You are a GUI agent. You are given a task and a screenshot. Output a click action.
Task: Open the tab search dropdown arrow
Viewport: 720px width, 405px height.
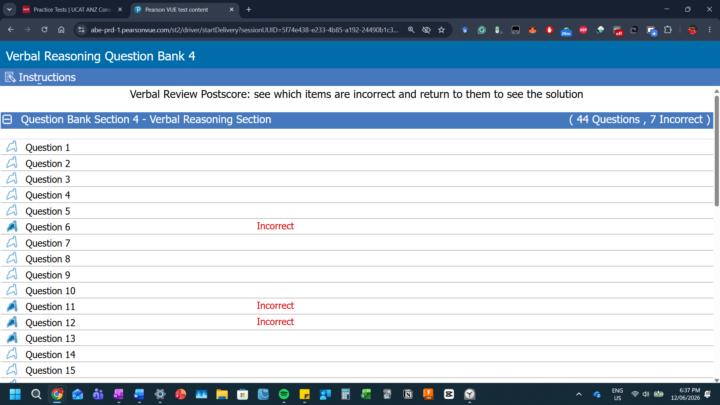tap(9, 9)
